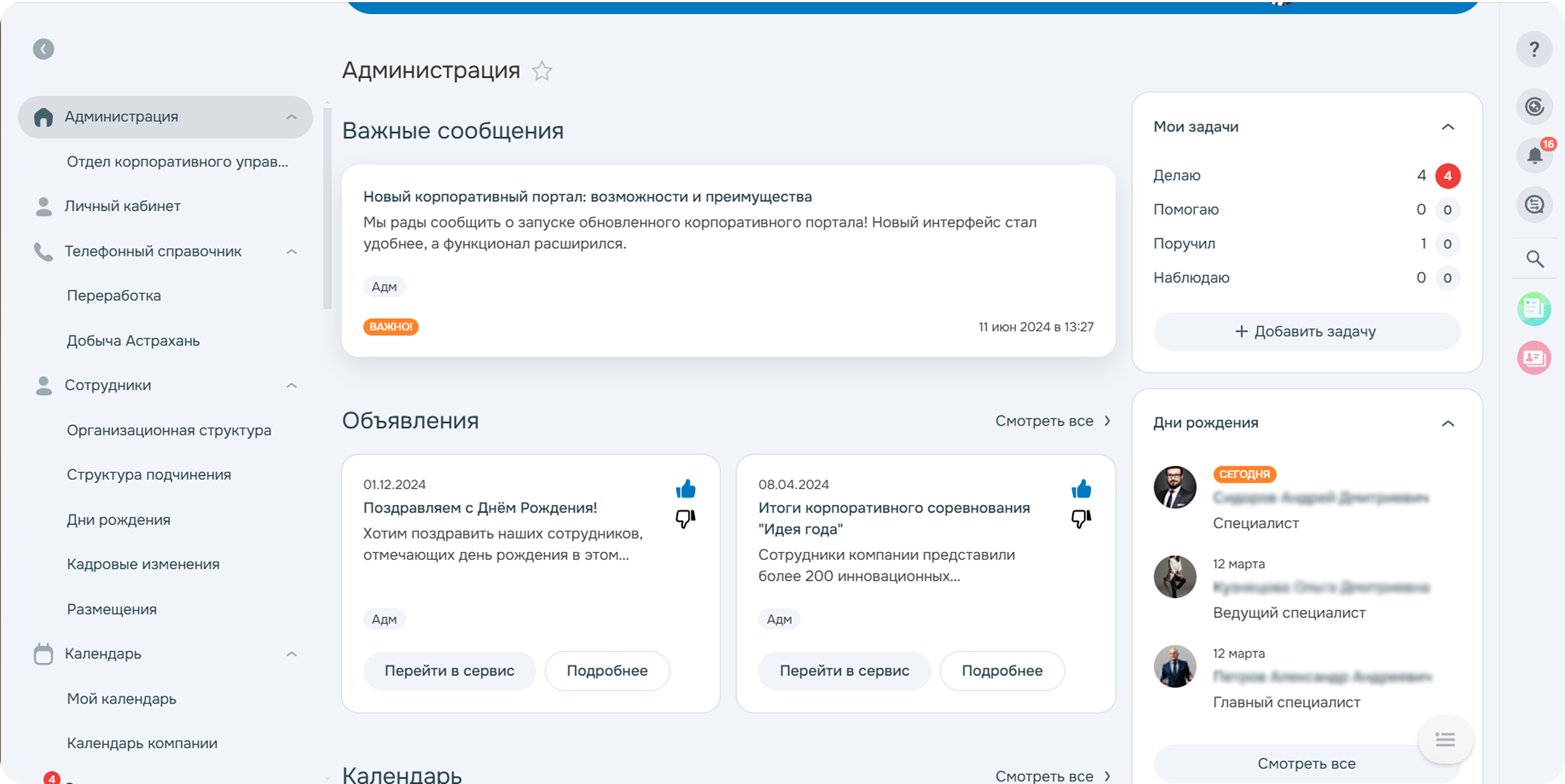Open Организационная структура in the sidebar
1565x784 pixels.
click(x=169, y=430)
